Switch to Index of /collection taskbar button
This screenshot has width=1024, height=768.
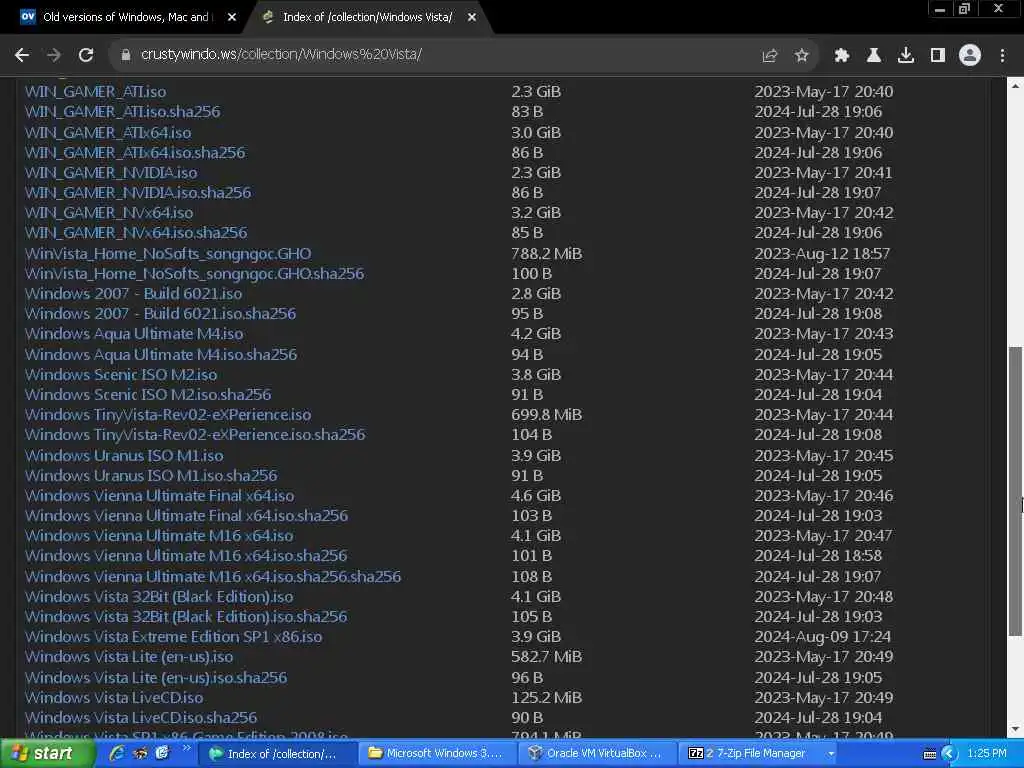(276, 754)
